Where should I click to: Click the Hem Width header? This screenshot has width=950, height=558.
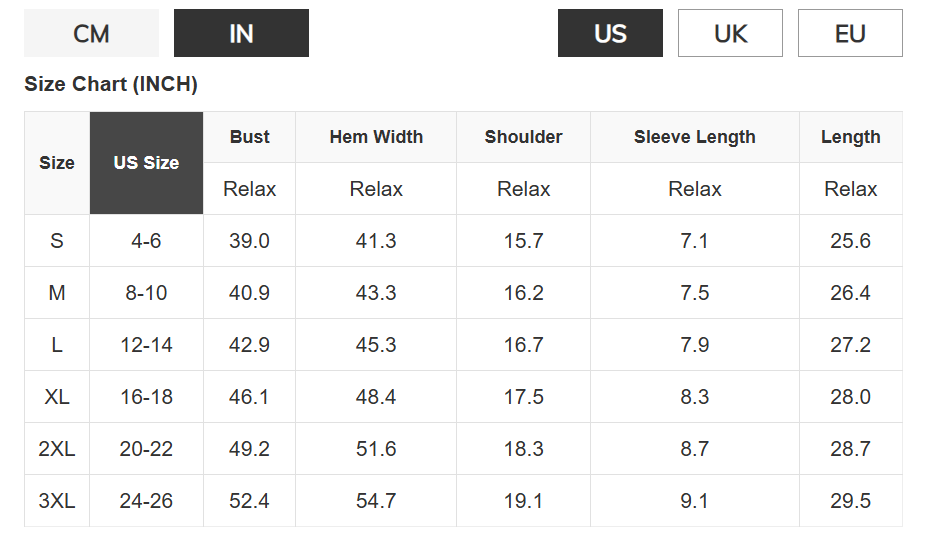[x=376, y=137]
